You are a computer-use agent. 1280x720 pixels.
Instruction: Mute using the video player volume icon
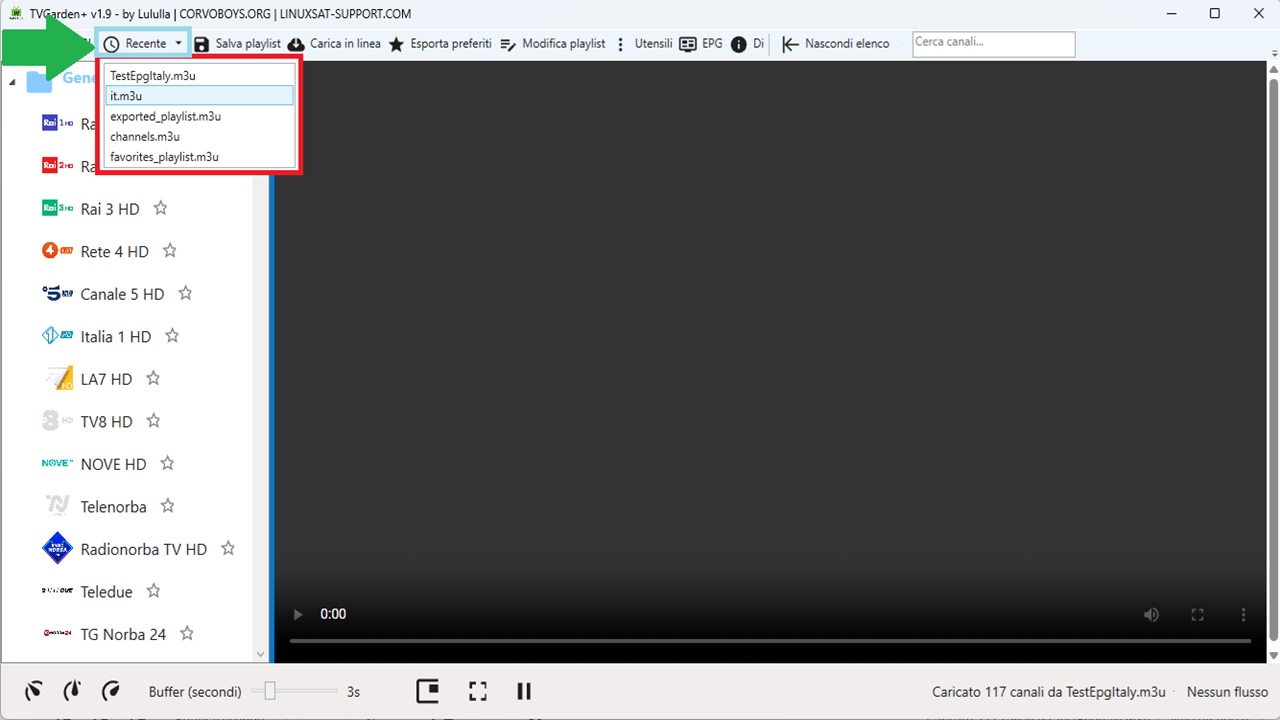pyautogui.click(x=1152, y=614)
